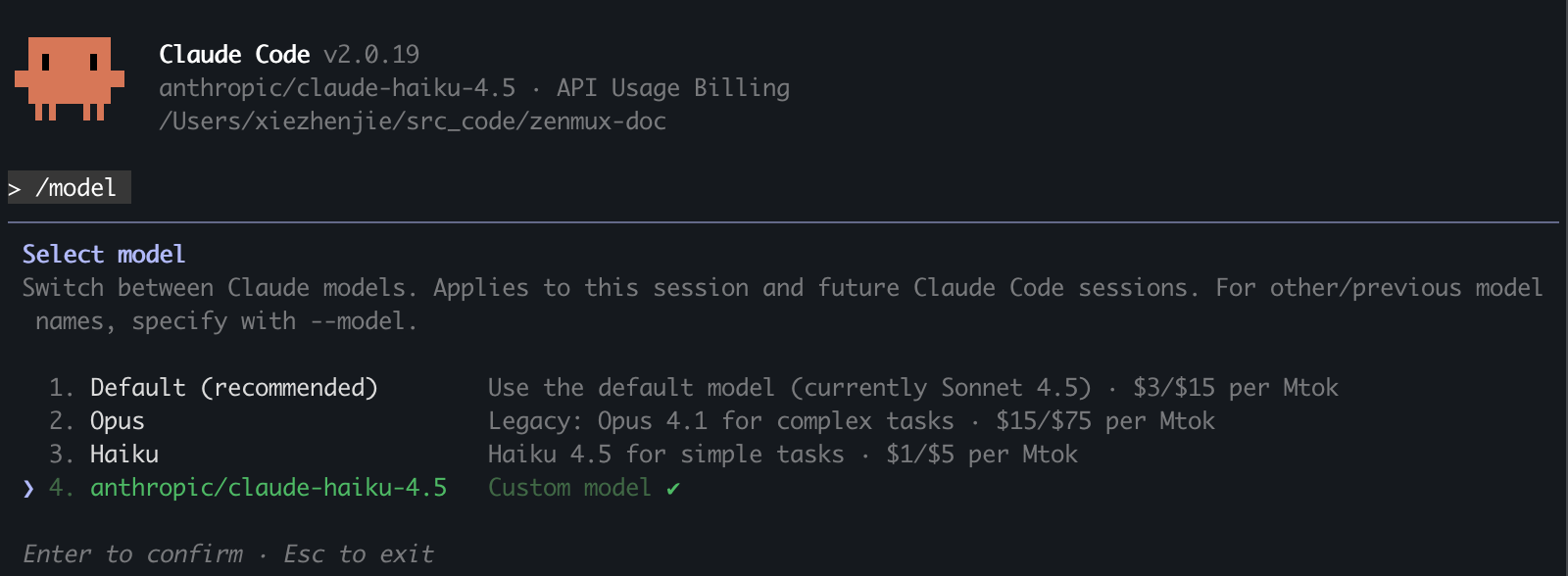This screenshot has height=576, width=1568.
Task: Click the /model command input field
Action: pos(76,188)
